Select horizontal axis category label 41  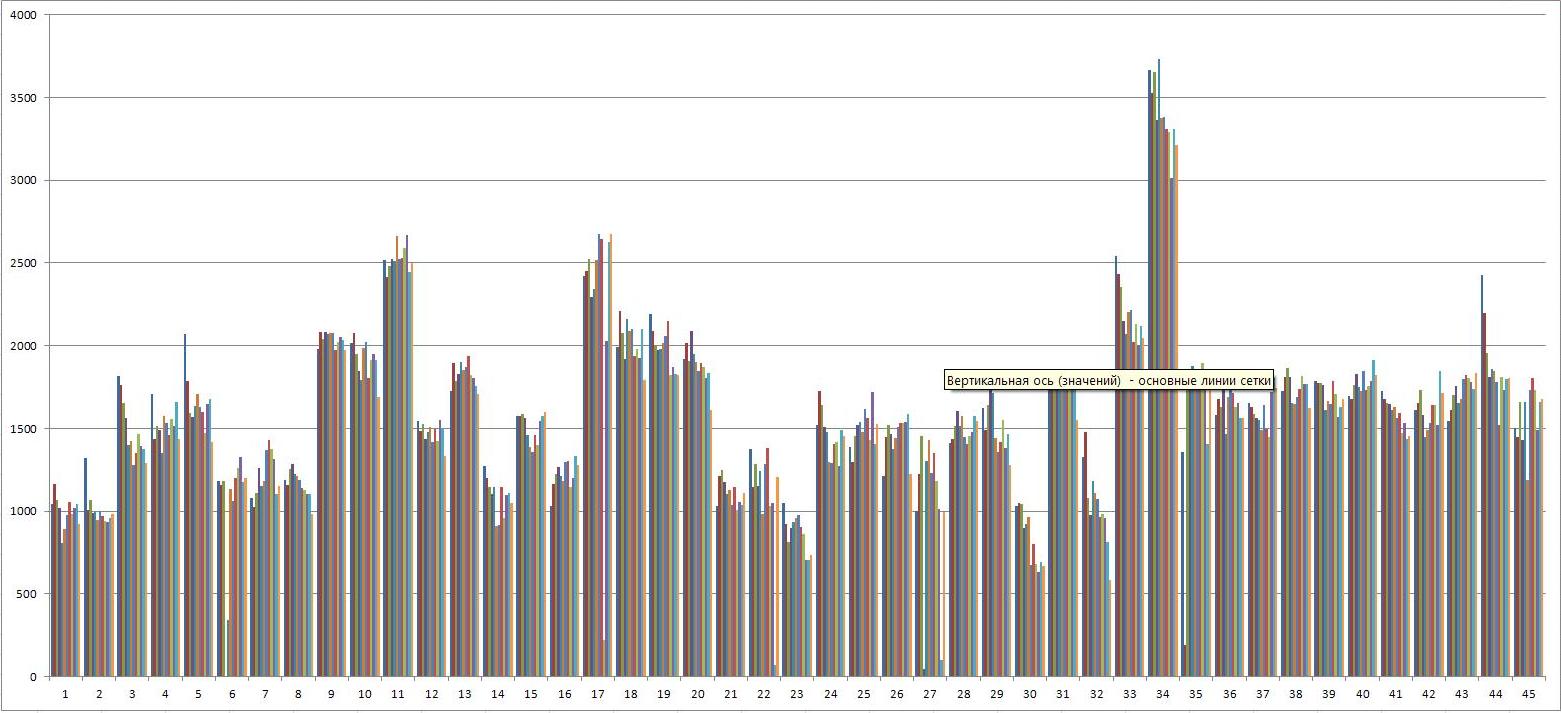[1395, 694]
